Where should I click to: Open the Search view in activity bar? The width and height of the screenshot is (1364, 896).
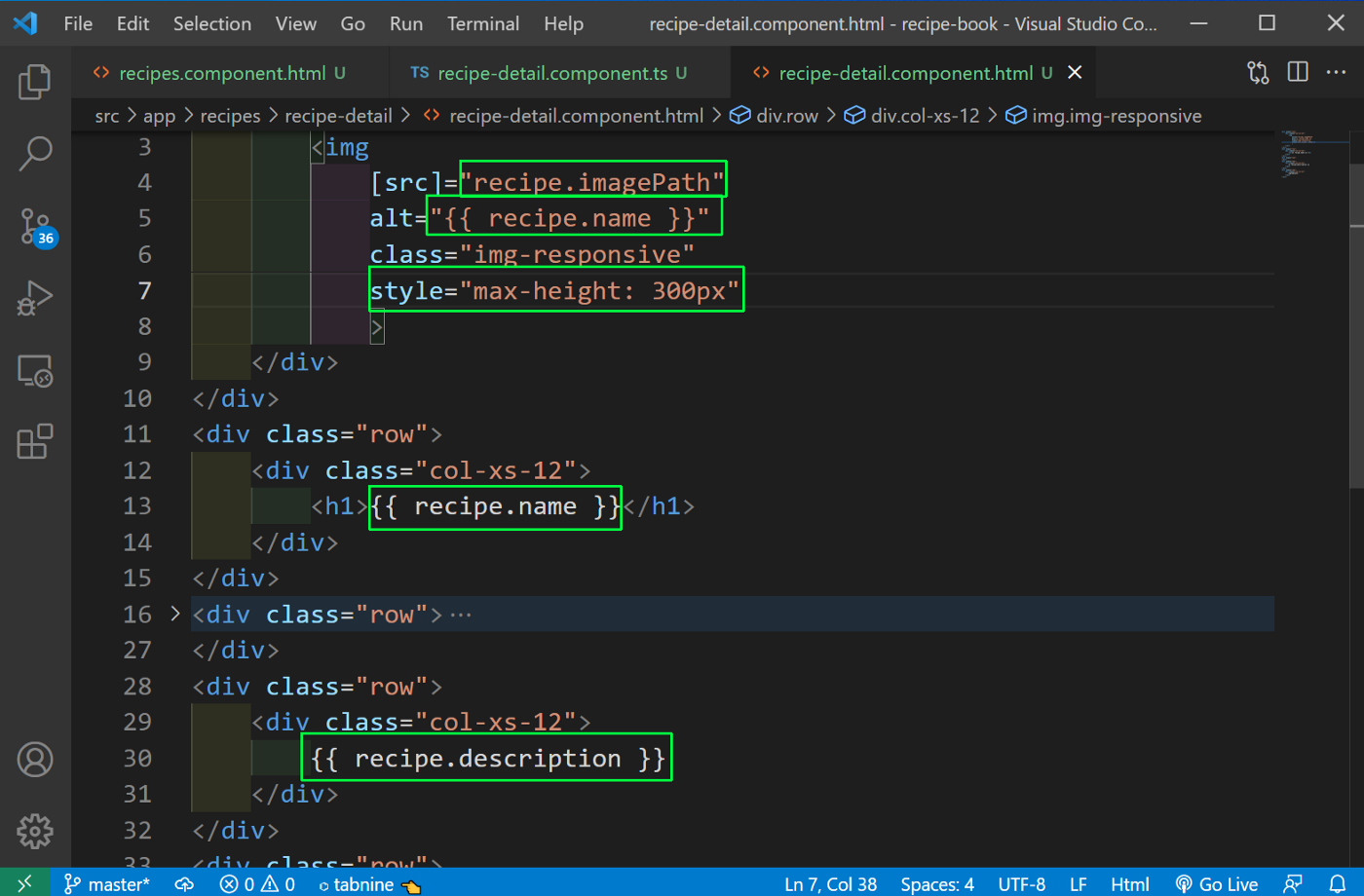click(x=35, y=154)
